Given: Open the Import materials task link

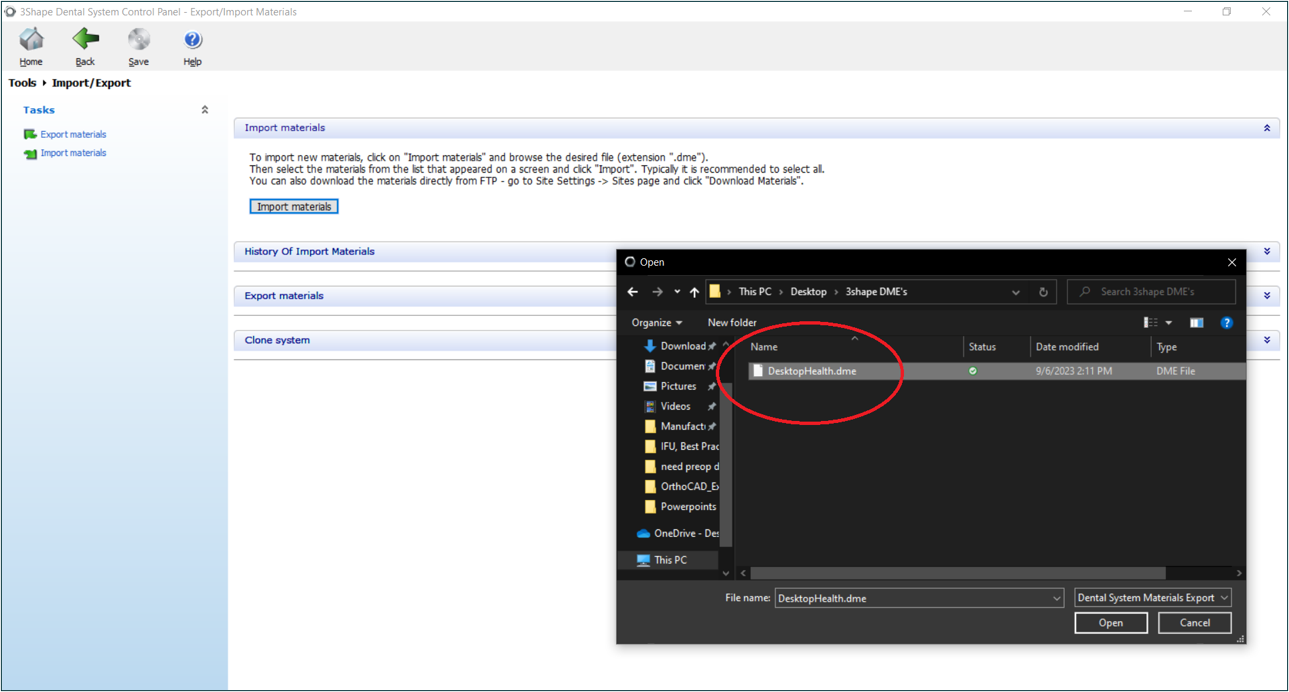Looking at the screenshot, I should click(x=73, y=153).
